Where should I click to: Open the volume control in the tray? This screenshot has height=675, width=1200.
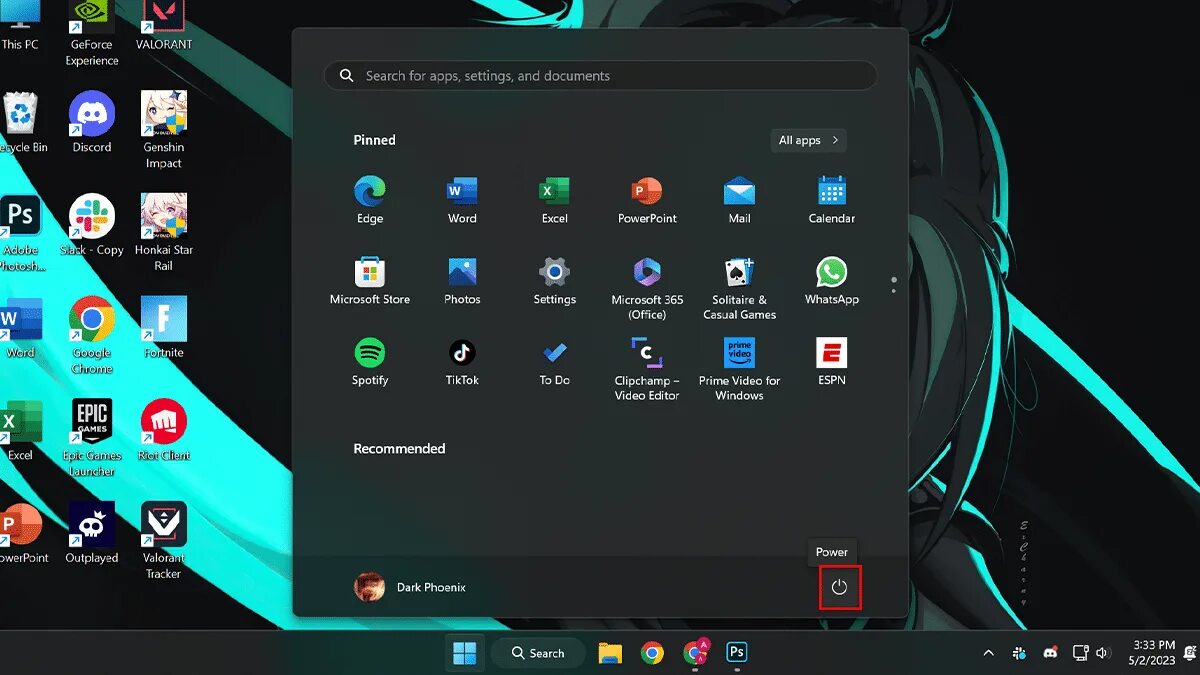click(x=1103, y=653)
